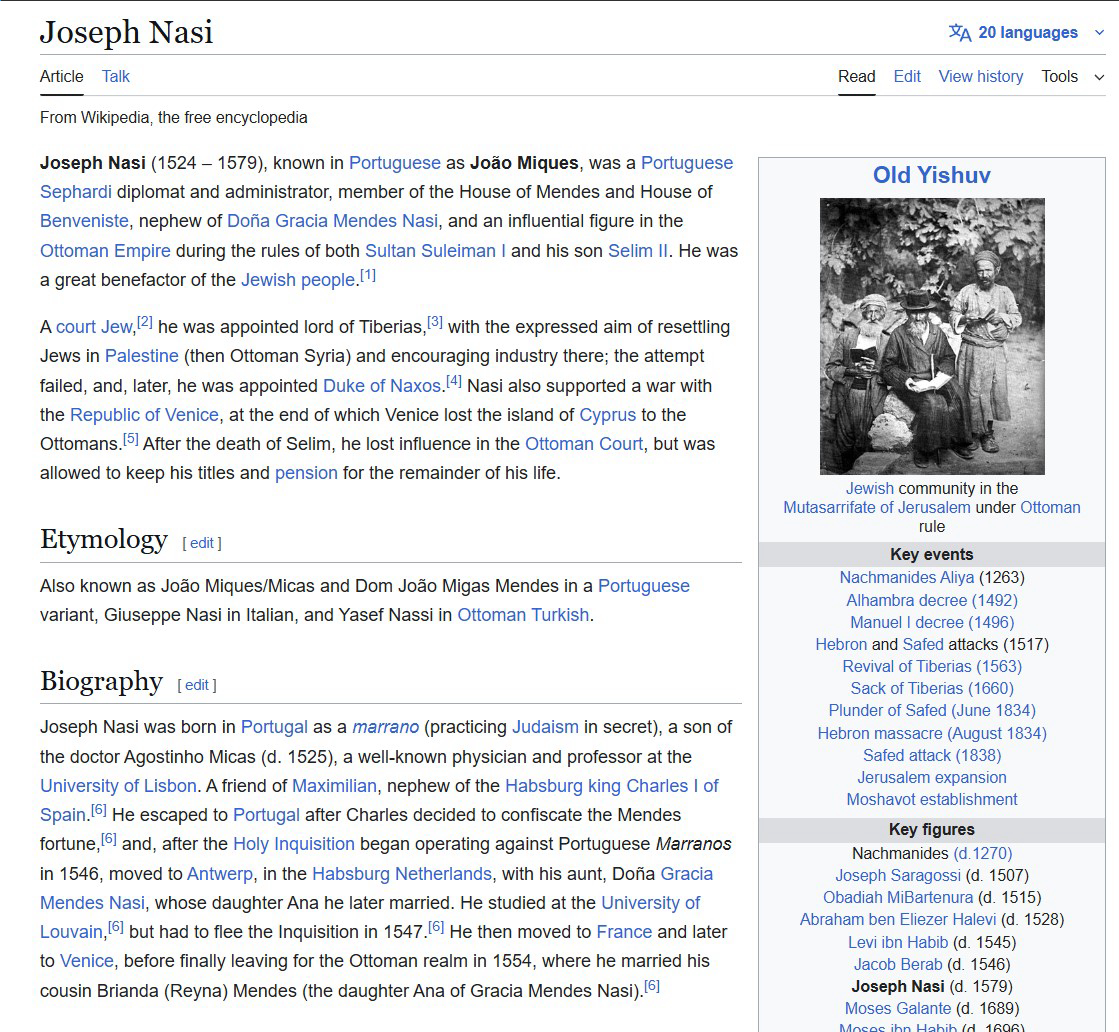Jump to citation reference 4
Screen dimensions: 1119x1032
(x=454, y=381)
